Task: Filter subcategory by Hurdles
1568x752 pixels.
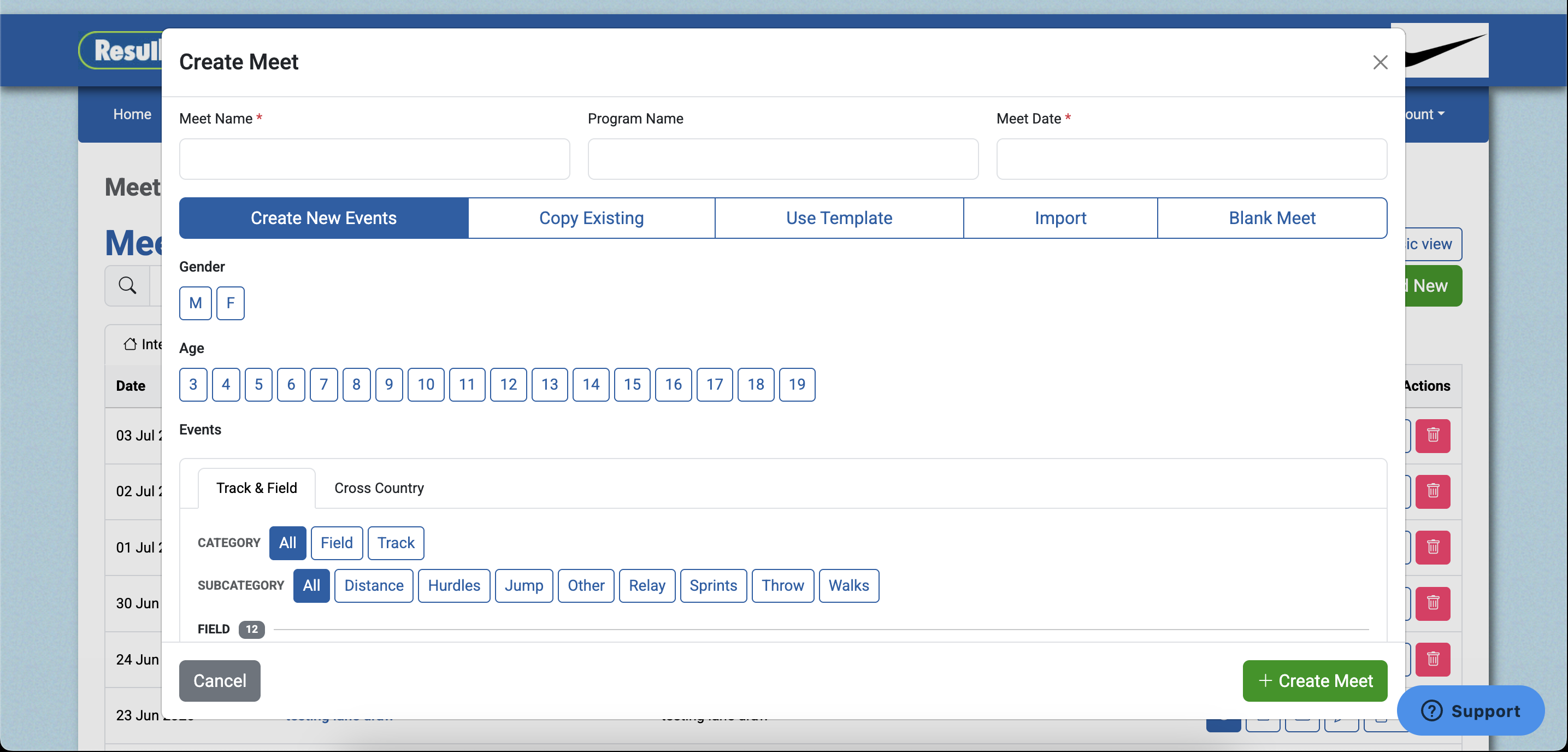Action: pos(454,585)
